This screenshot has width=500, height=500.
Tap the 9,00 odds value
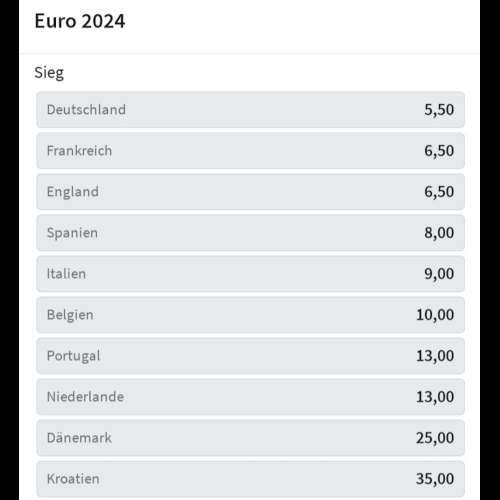[439, 274]
